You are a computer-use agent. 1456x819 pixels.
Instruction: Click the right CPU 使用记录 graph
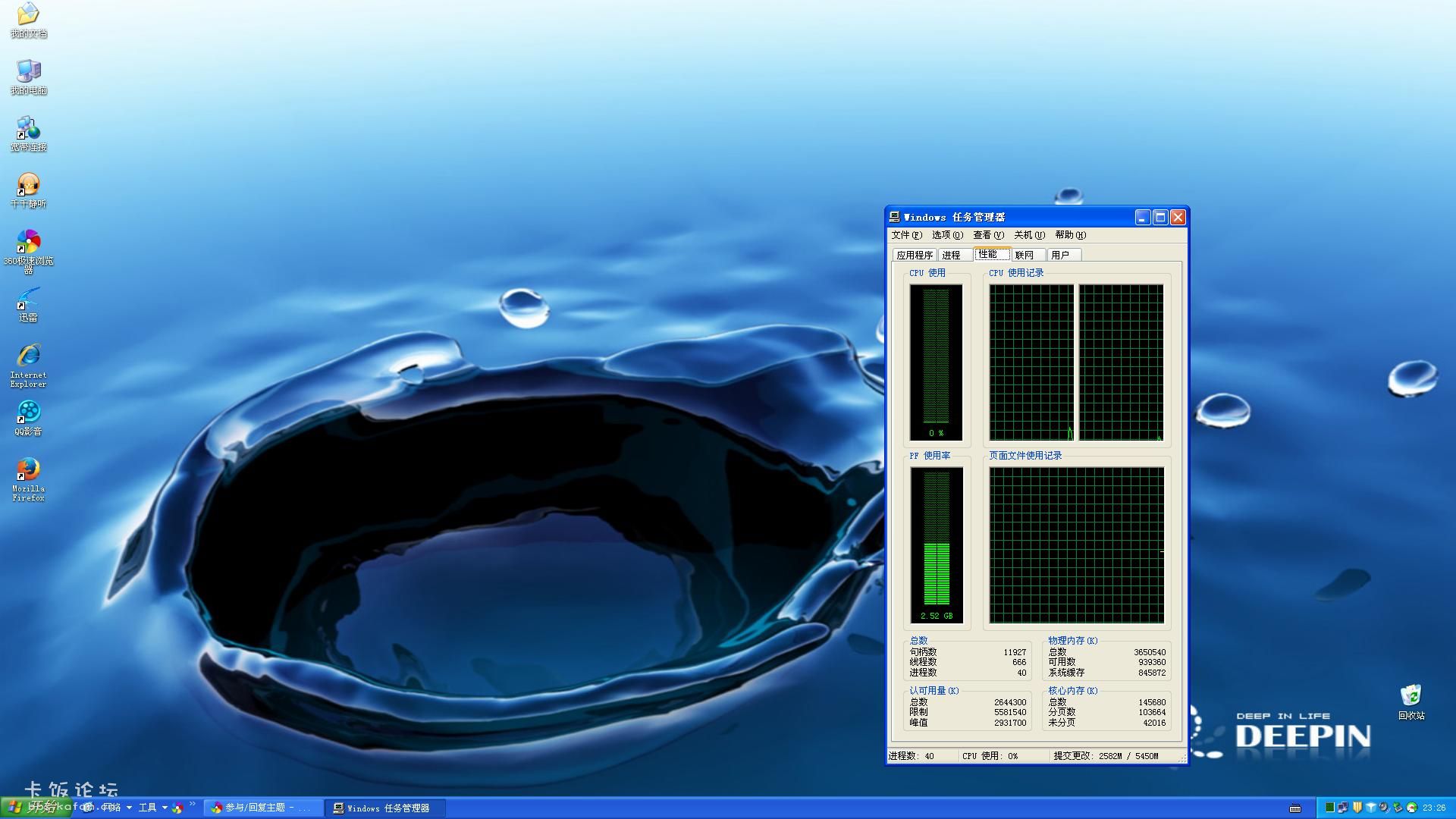[1121, 362]
